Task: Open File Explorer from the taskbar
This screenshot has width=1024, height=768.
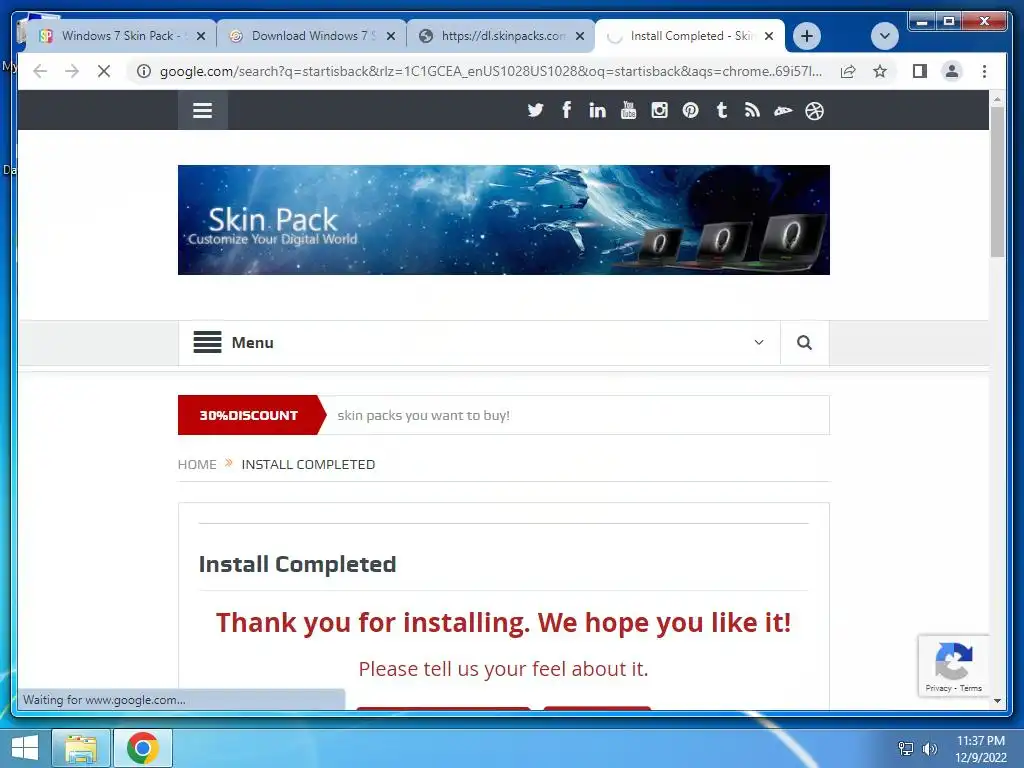Action: click(81, 748)
